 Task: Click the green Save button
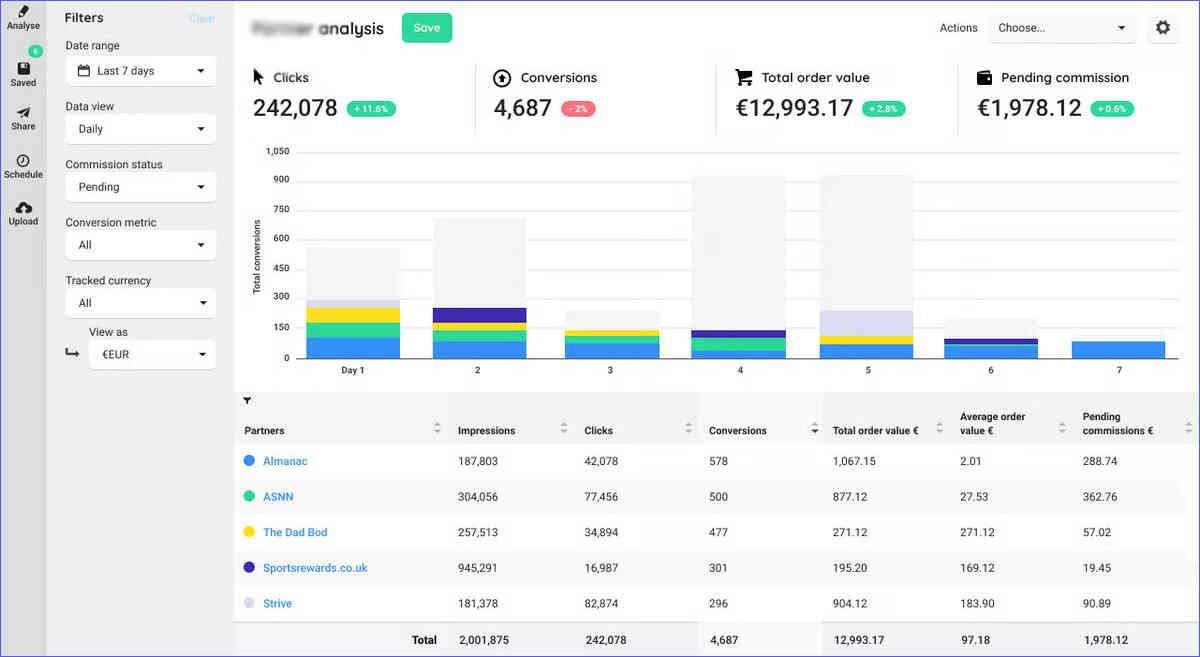(427, 28)
